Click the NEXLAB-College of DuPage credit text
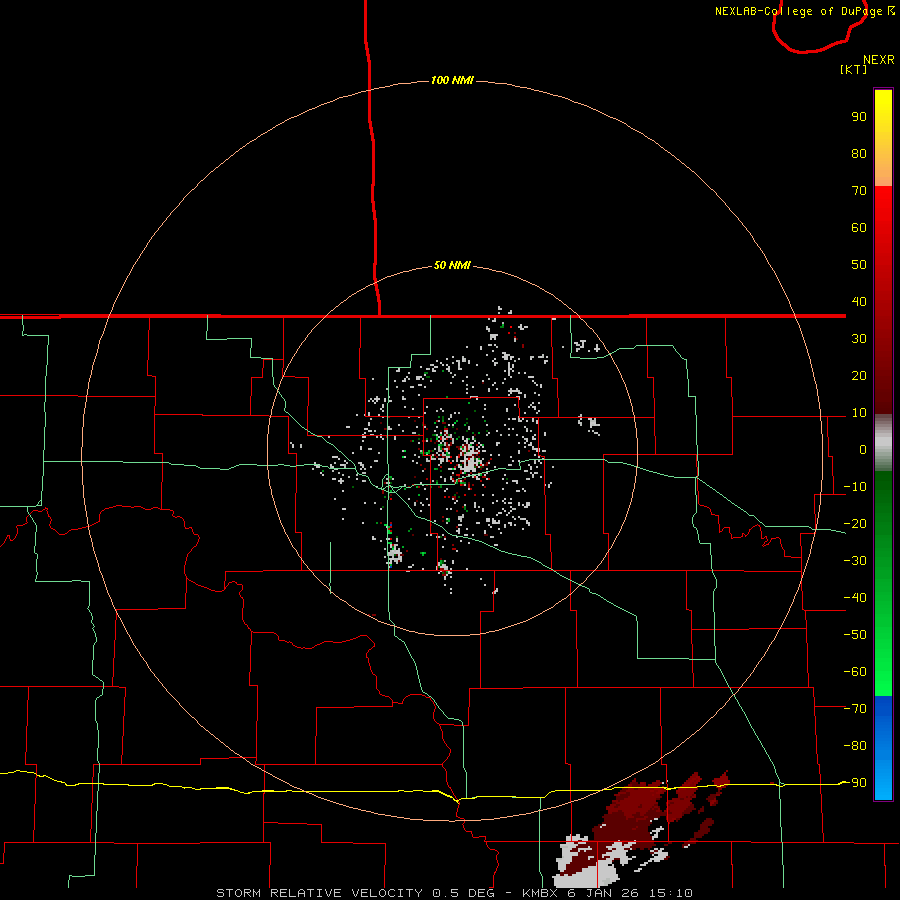 click(804, 11)
